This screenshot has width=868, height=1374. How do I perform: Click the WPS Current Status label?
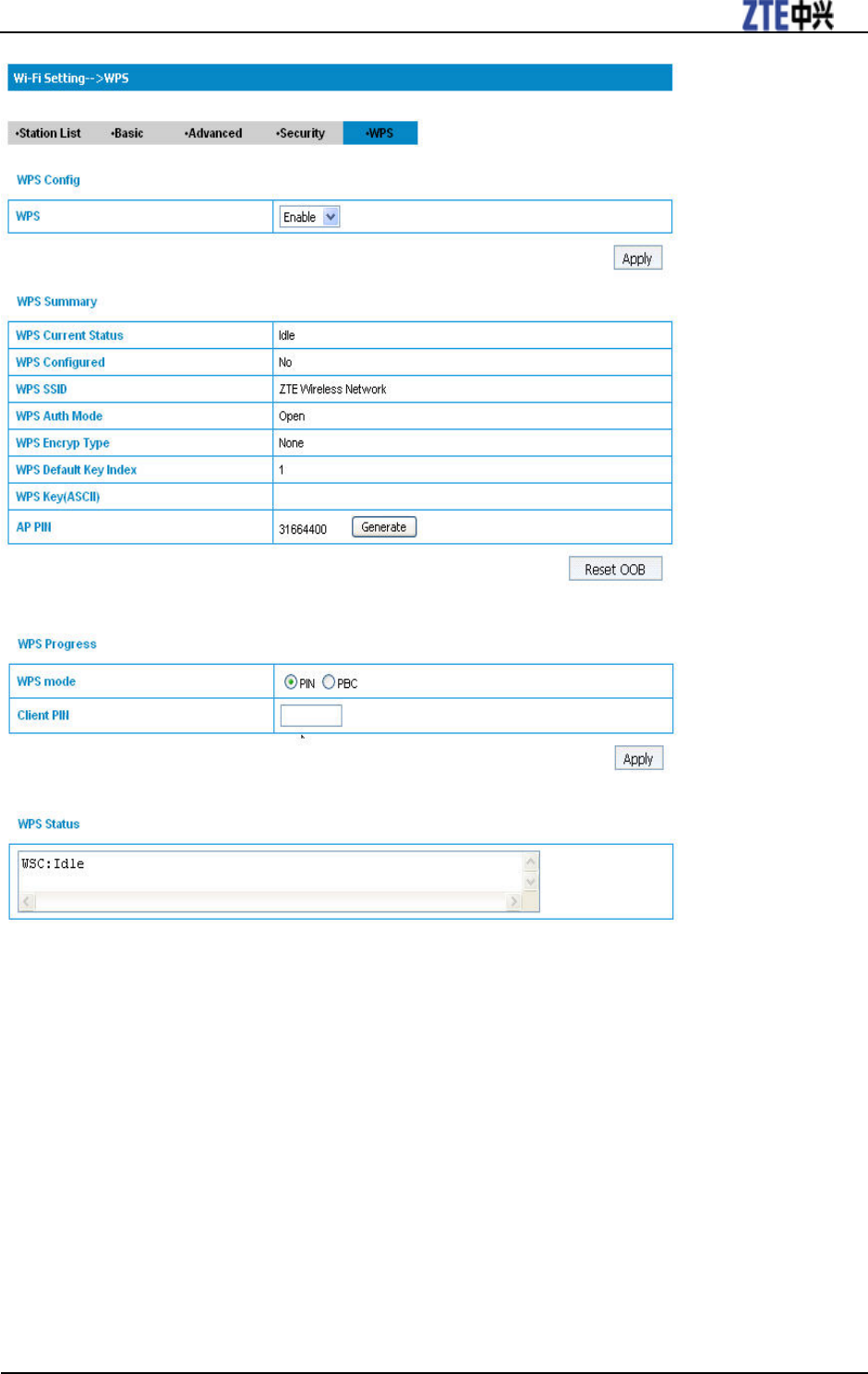(69, 335)
